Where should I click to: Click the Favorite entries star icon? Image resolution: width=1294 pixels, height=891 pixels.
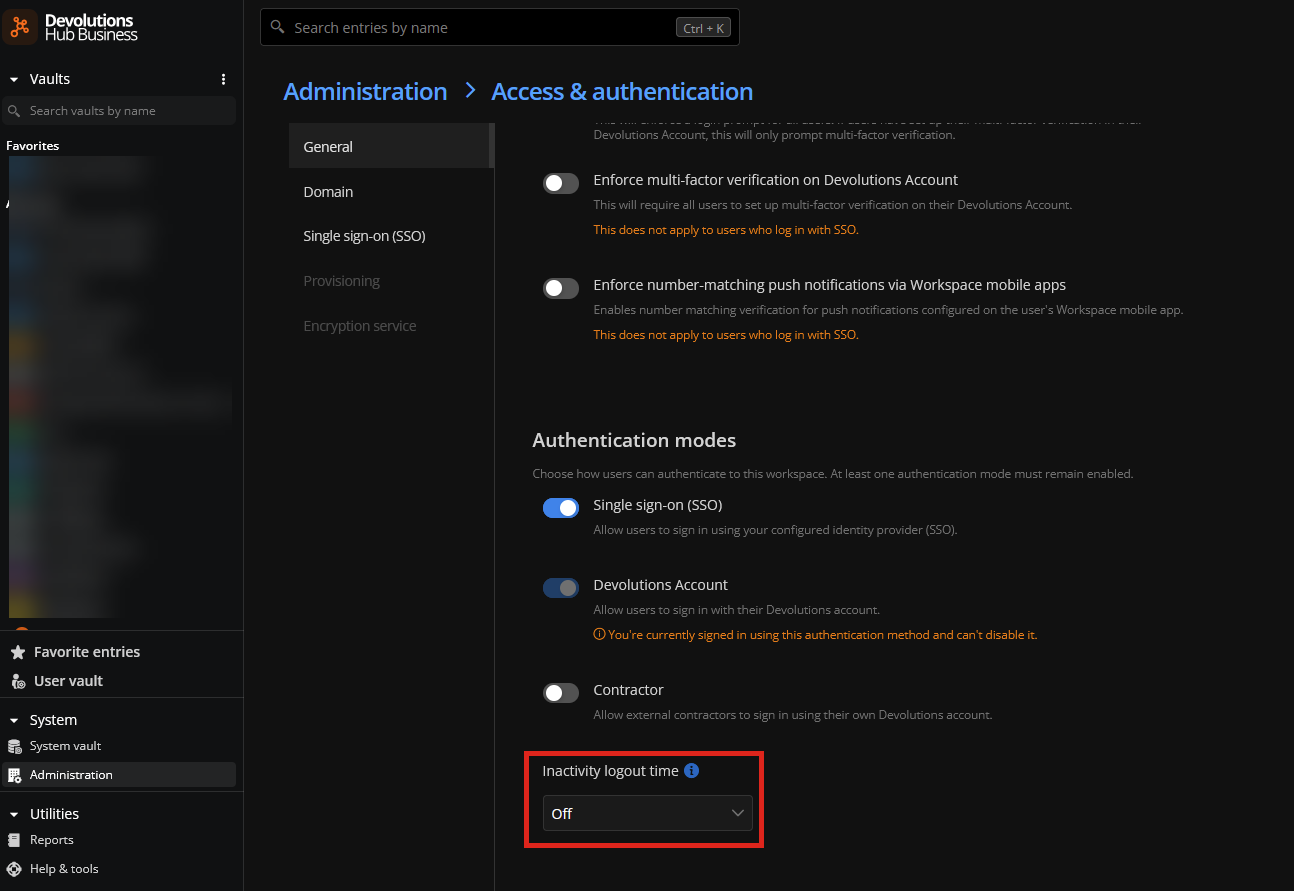click(x=18, y=652)
